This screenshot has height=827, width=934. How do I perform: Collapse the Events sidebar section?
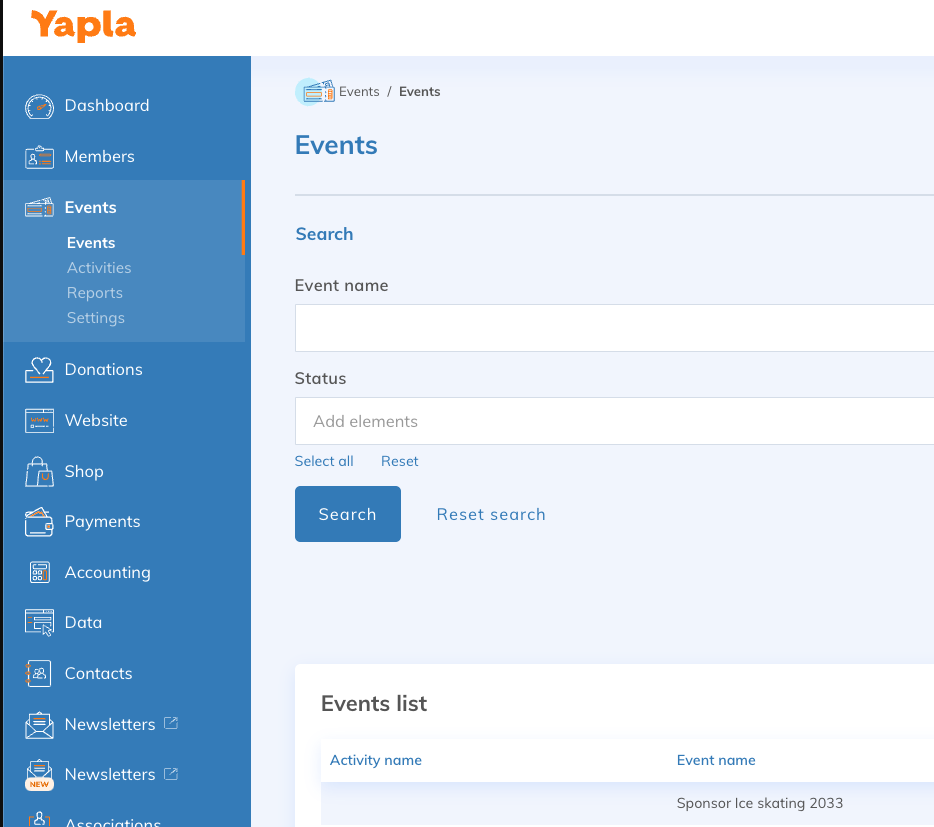point(91,207)
